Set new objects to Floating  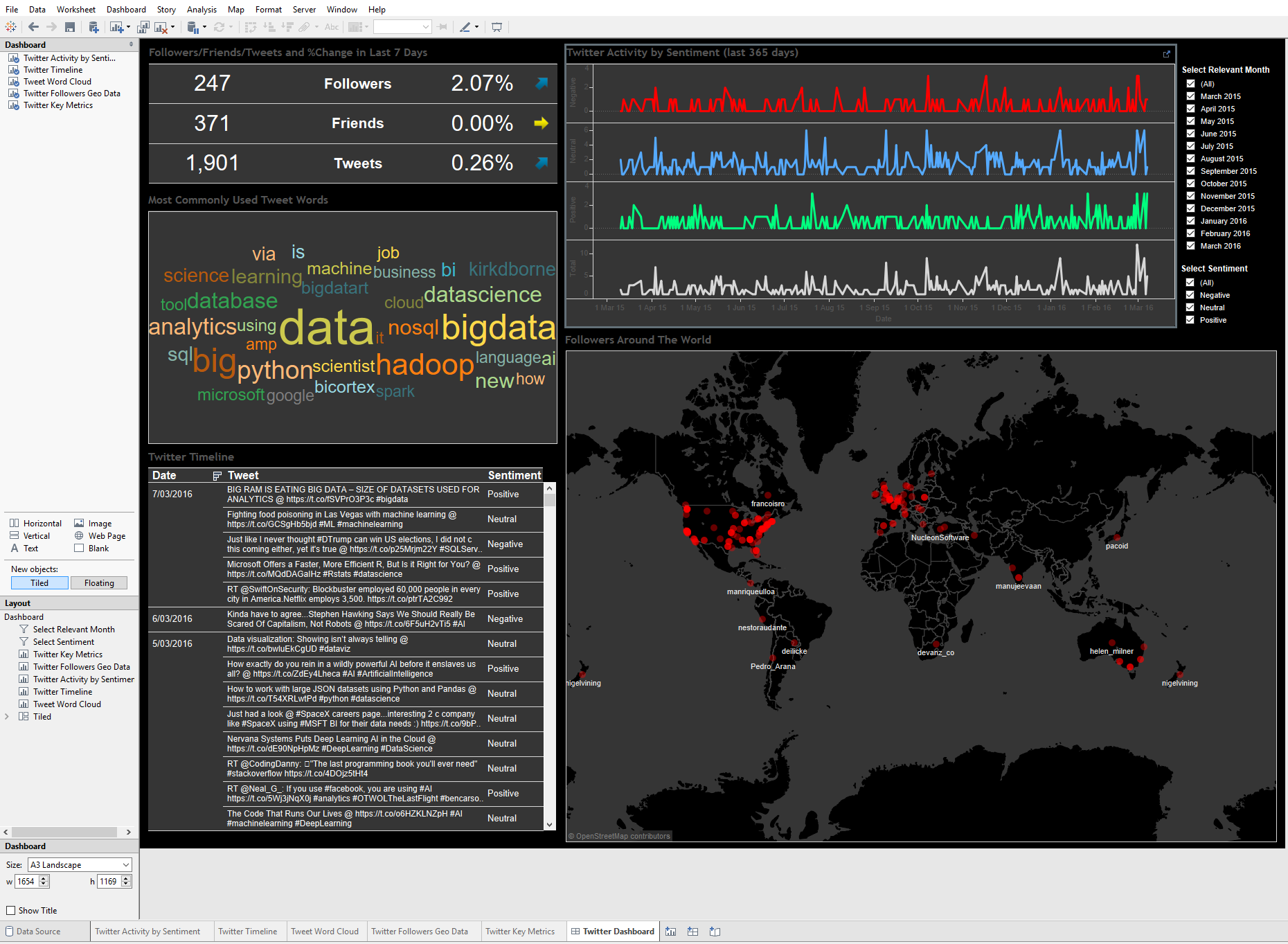point(99,583)
